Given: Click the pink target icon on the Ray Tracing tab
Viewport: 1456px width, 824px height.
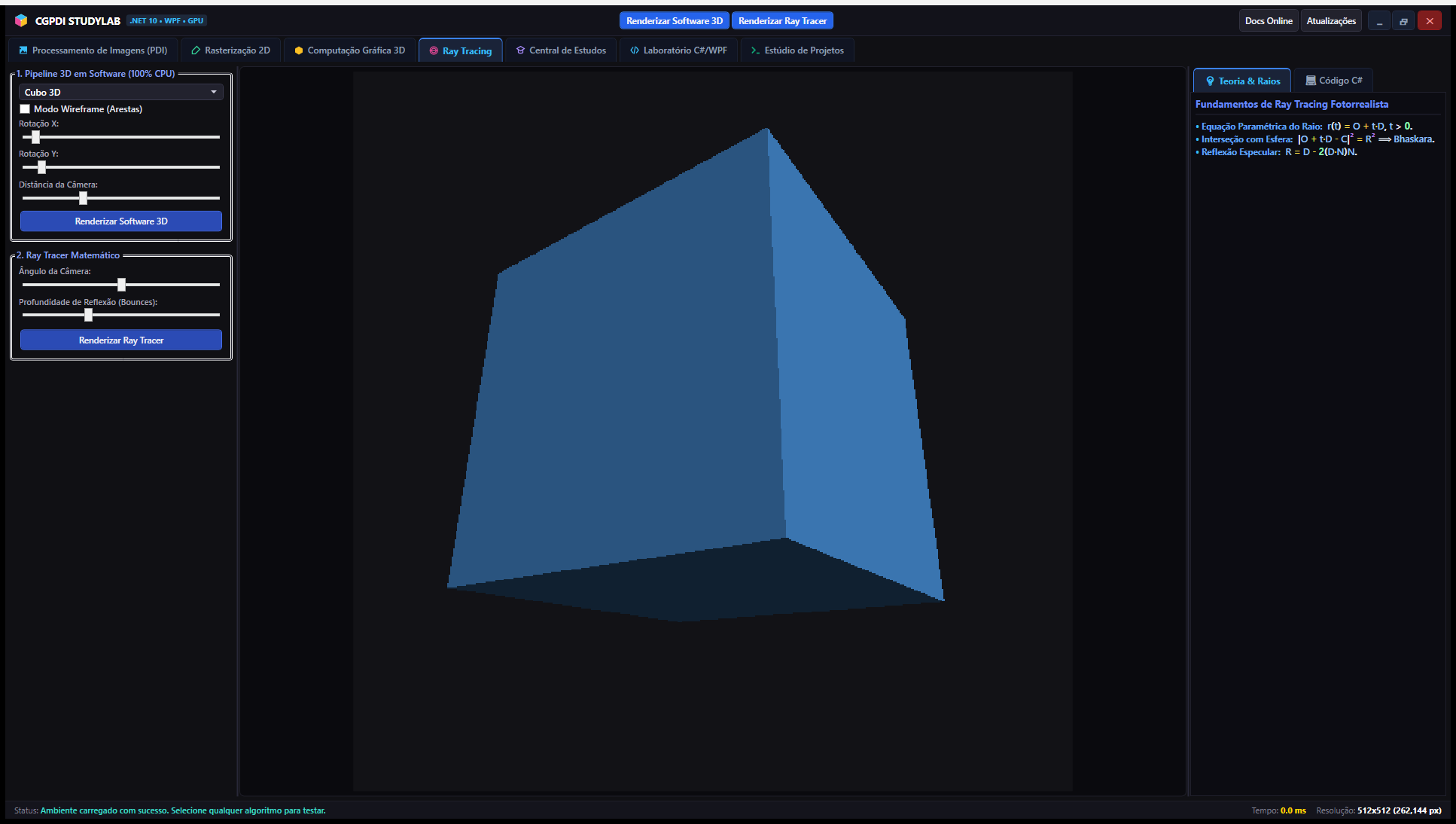Looking at the screenshot, I should 434,51.
